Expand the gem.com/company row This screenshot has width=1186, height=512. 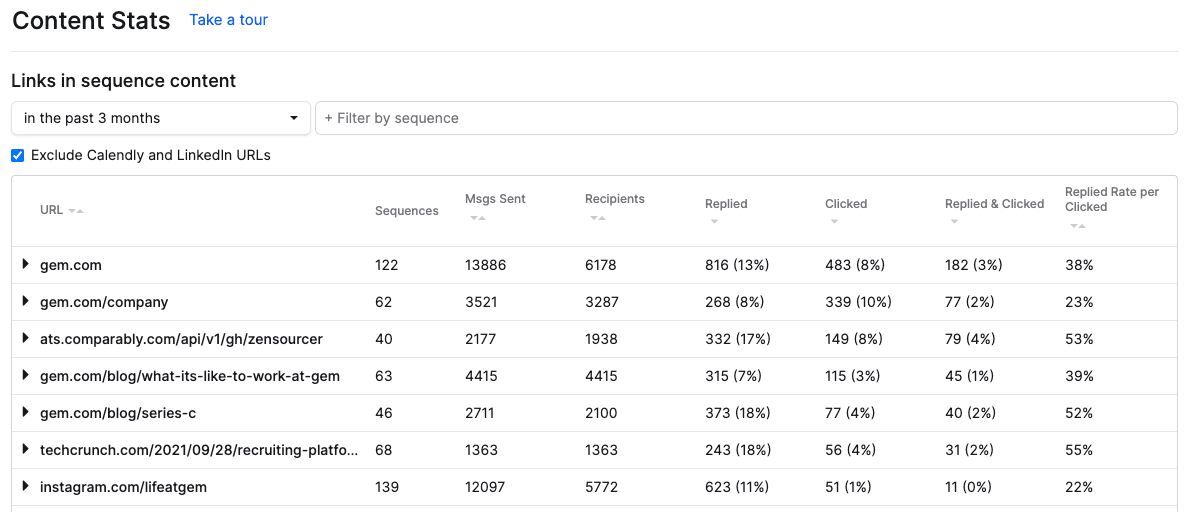tap(26, 302)
